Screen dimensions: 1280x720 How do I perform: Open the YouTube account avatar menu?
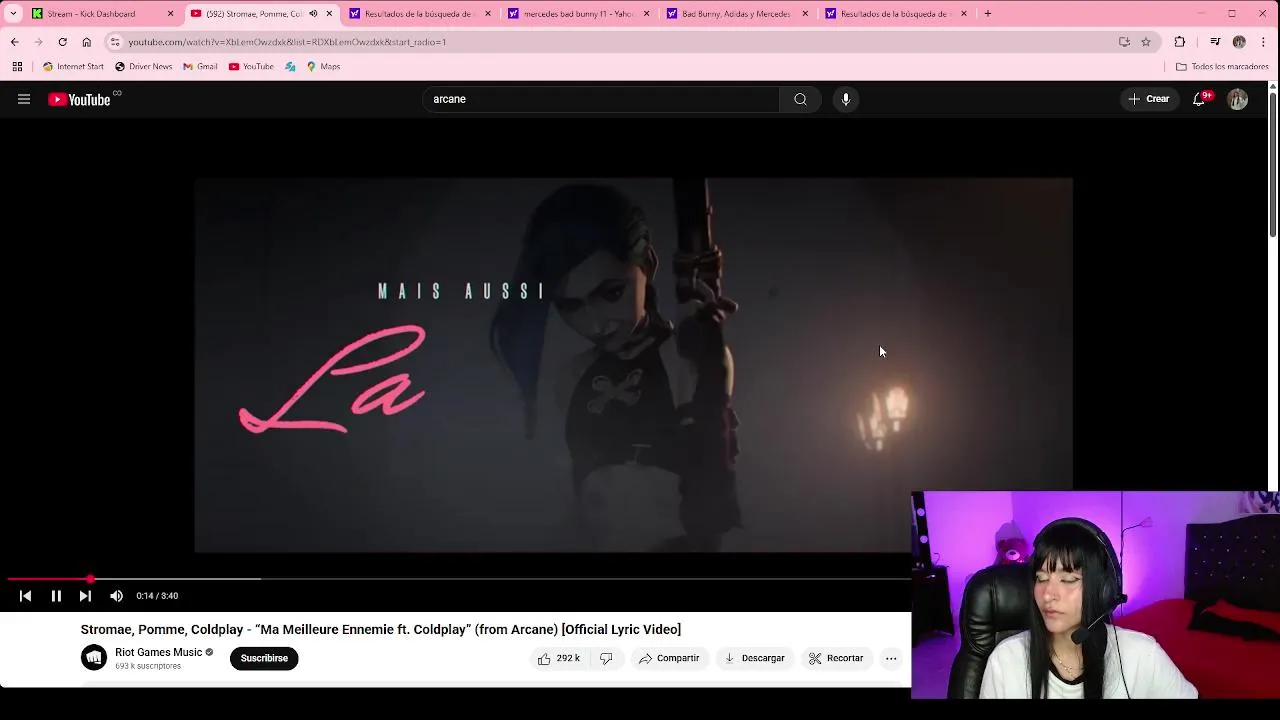pyautogui.click(x=1238, y=99)
